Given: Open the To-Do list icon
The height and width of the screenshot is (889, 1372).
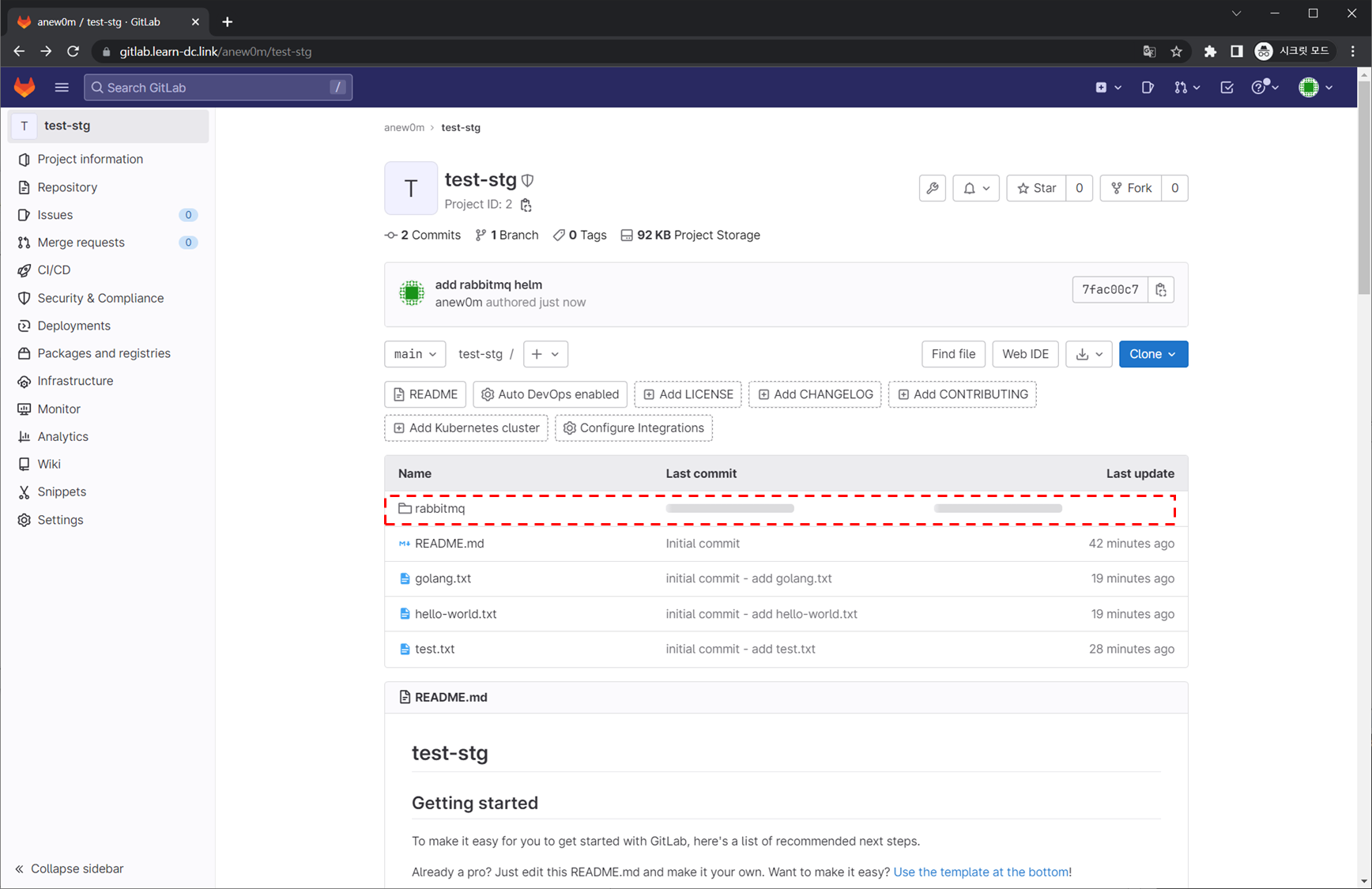Looking at the screenshot, I should [x=1227, y=87].
